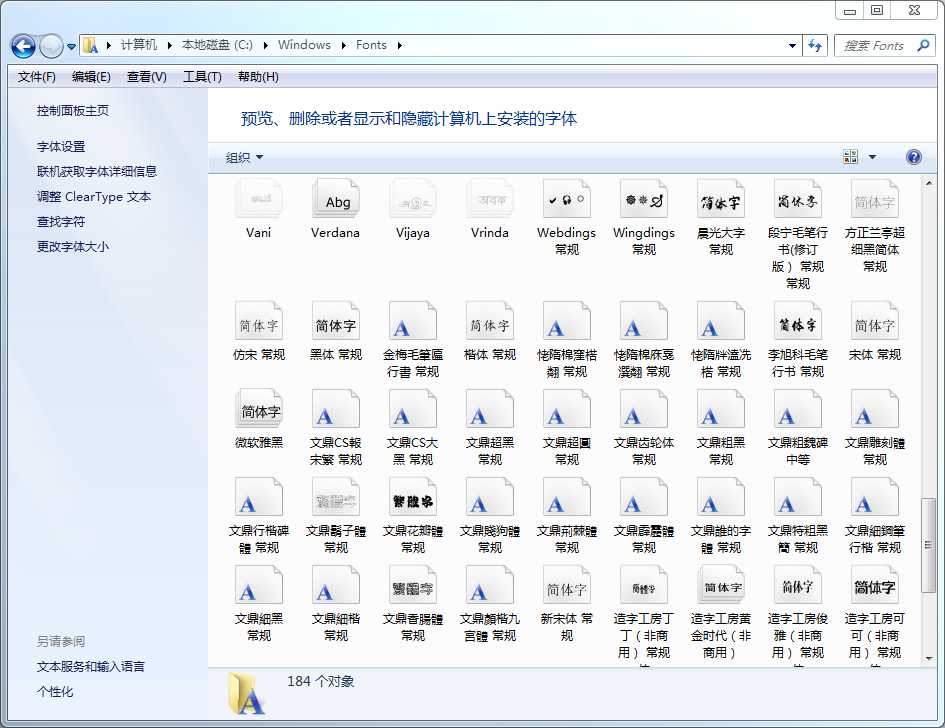Click the scrollbar down arrow

928,659
